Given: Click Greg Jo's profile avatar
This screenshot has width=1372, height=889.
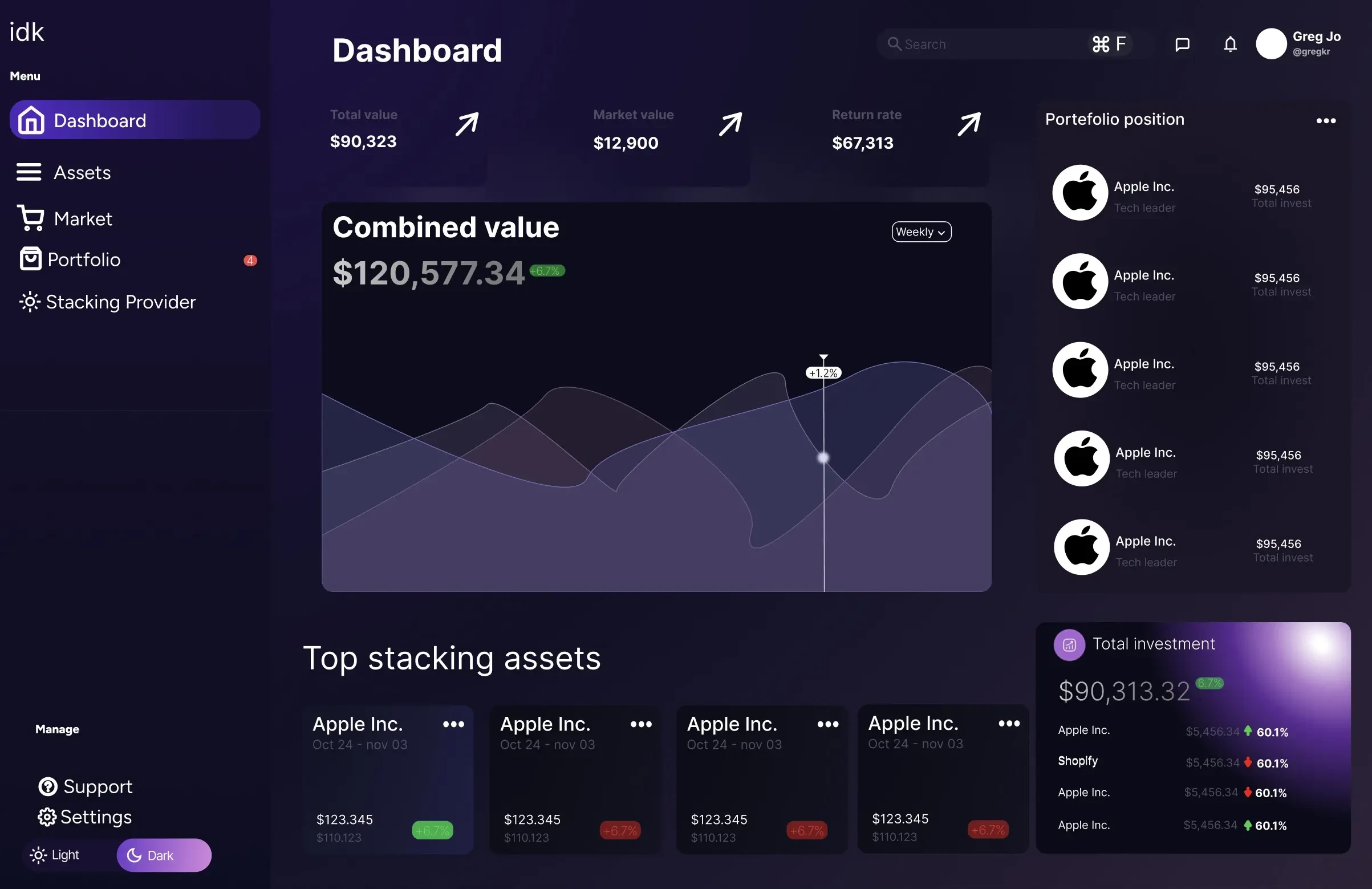Looking at the screenshot, I should point(1270,44).
